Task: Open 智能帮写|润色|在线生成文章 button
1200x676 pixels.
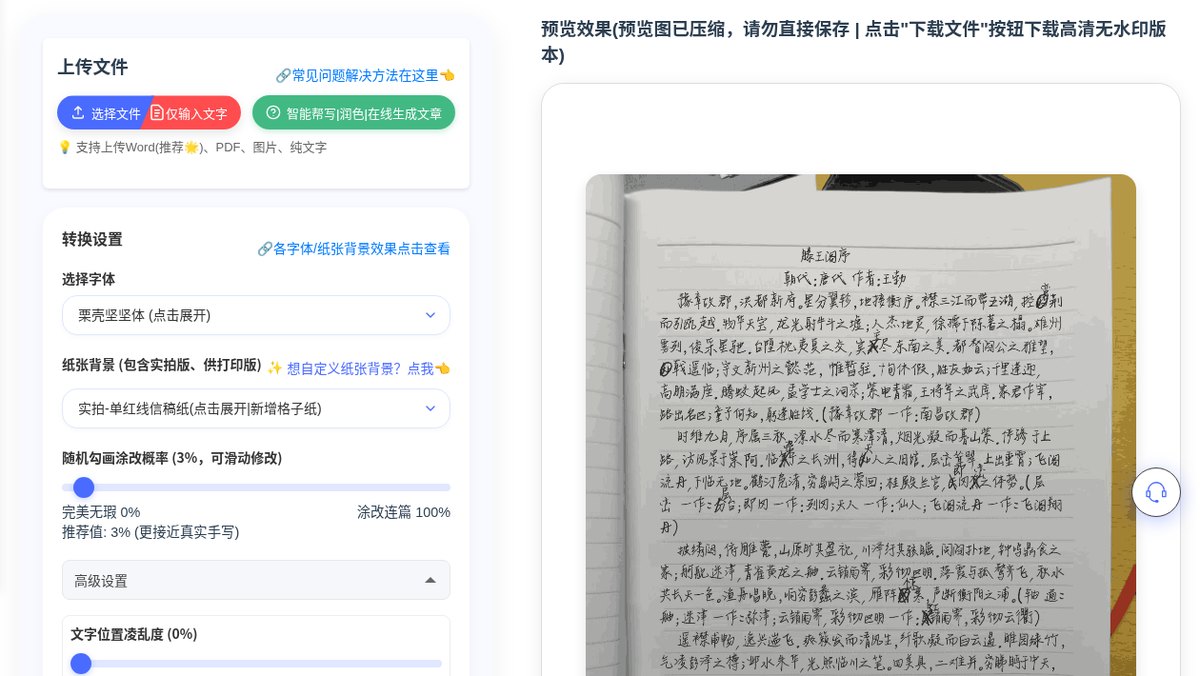Action: 353,113
